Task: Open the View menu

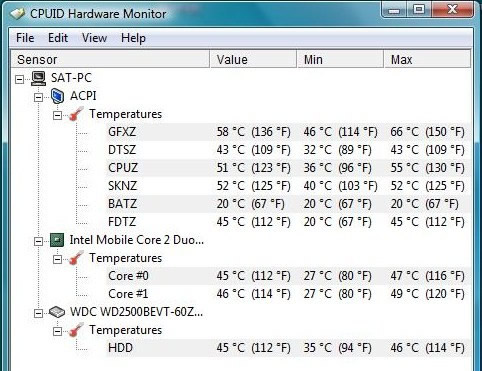Action: pos(94,38)
